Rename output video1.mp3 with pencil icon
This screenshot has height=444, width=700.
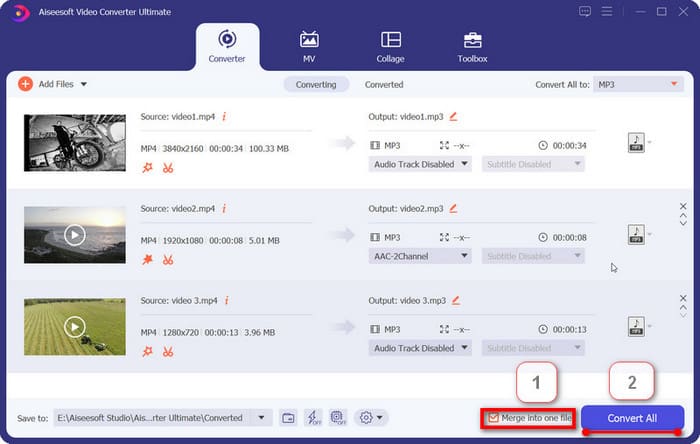(454, 116)
